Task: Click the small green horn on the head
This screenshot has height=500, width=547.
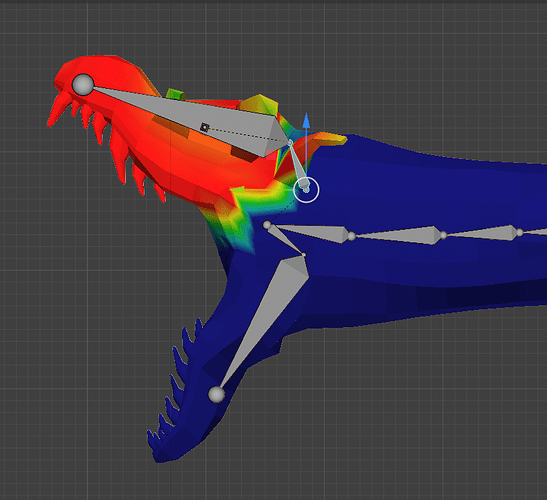Action: pos(175,94)
